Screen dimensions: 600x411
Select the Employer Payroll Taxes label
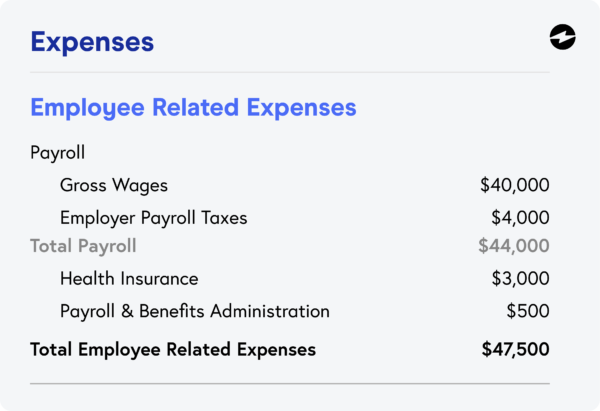coord(153,217)
